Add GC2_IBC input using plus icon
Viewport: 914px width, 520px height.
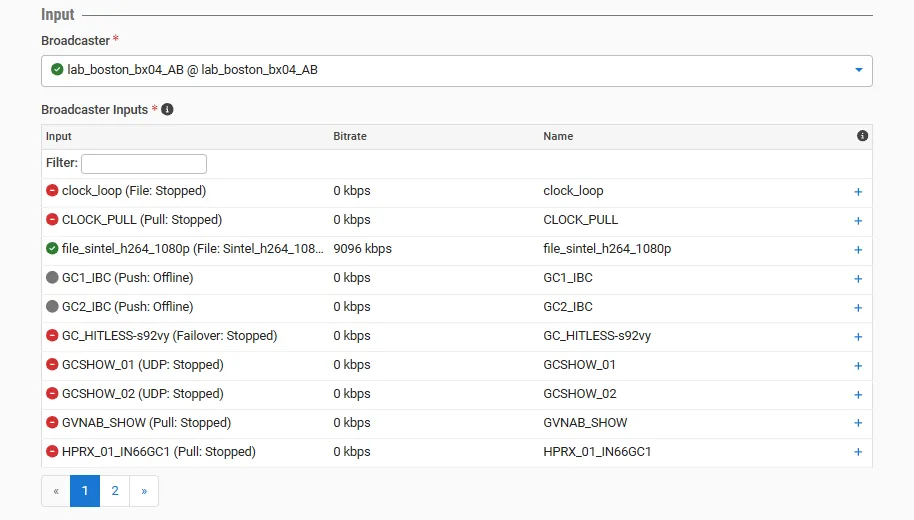point(858,308)
